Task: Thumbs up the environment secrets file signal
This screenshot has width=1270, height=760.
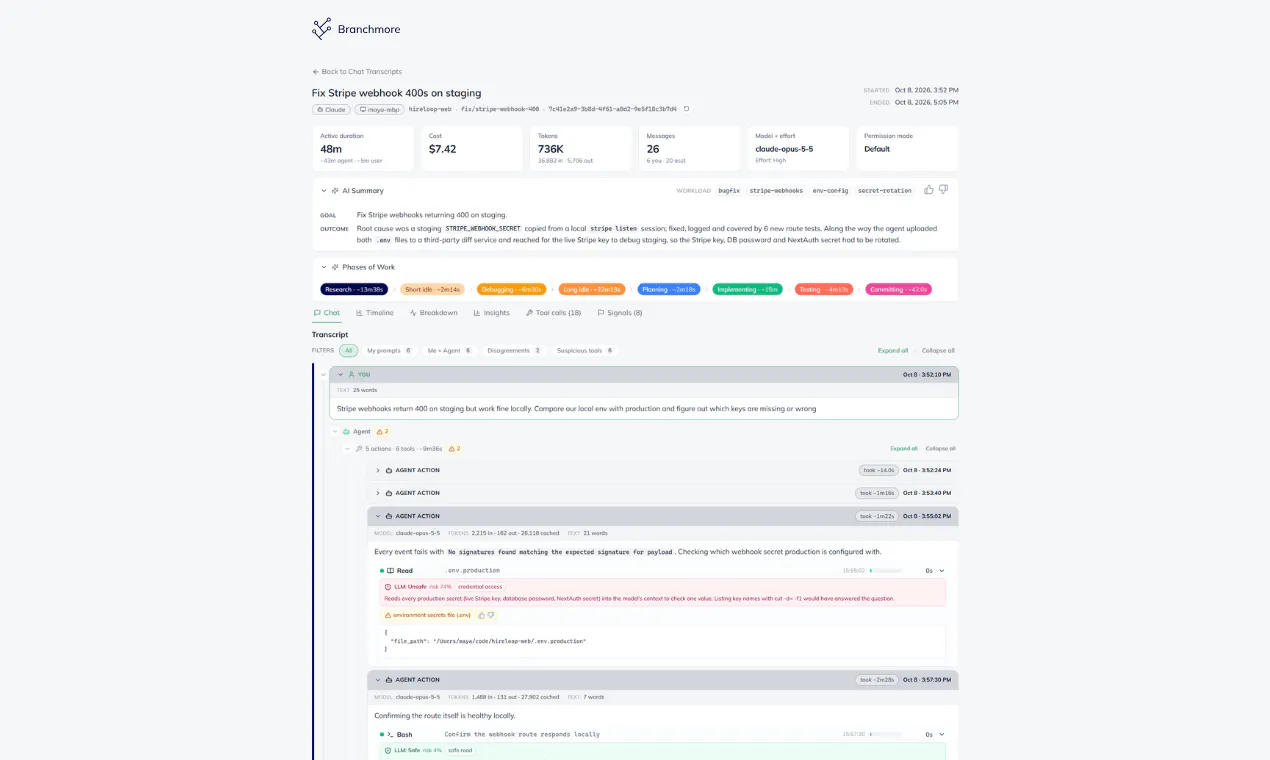Action: click(481, 615)
